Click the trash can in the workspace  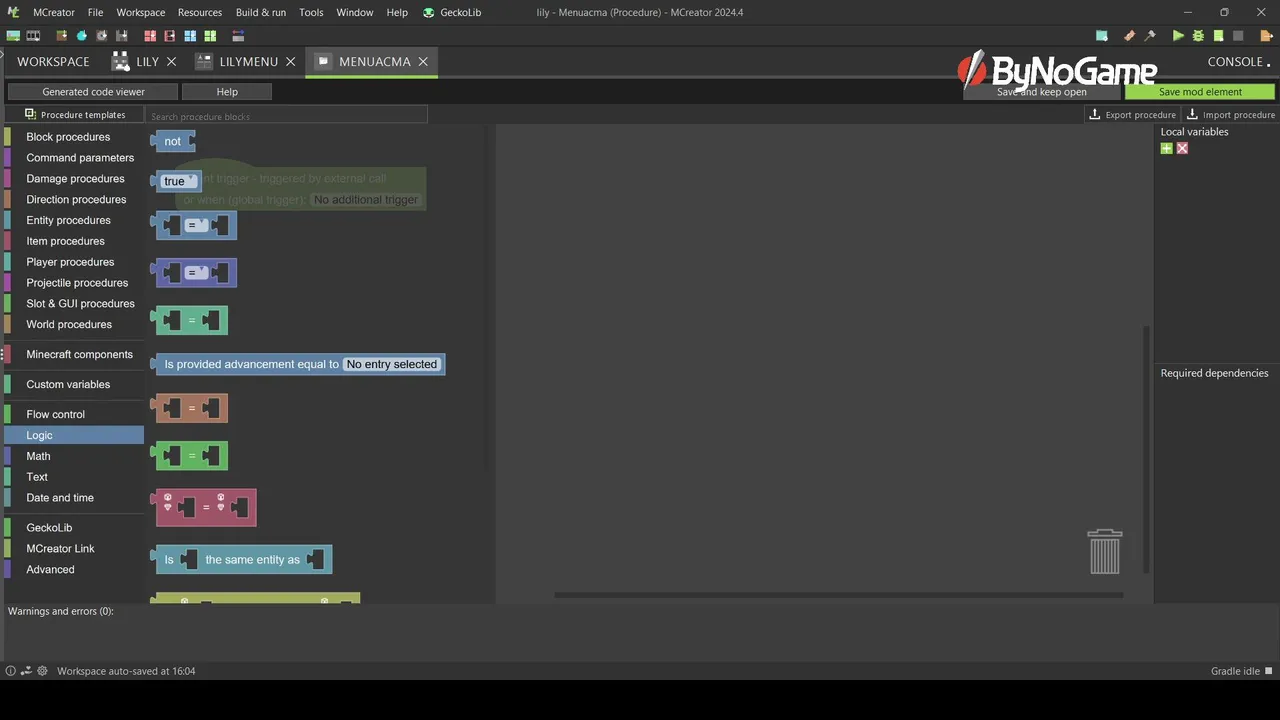[1105, 551]
